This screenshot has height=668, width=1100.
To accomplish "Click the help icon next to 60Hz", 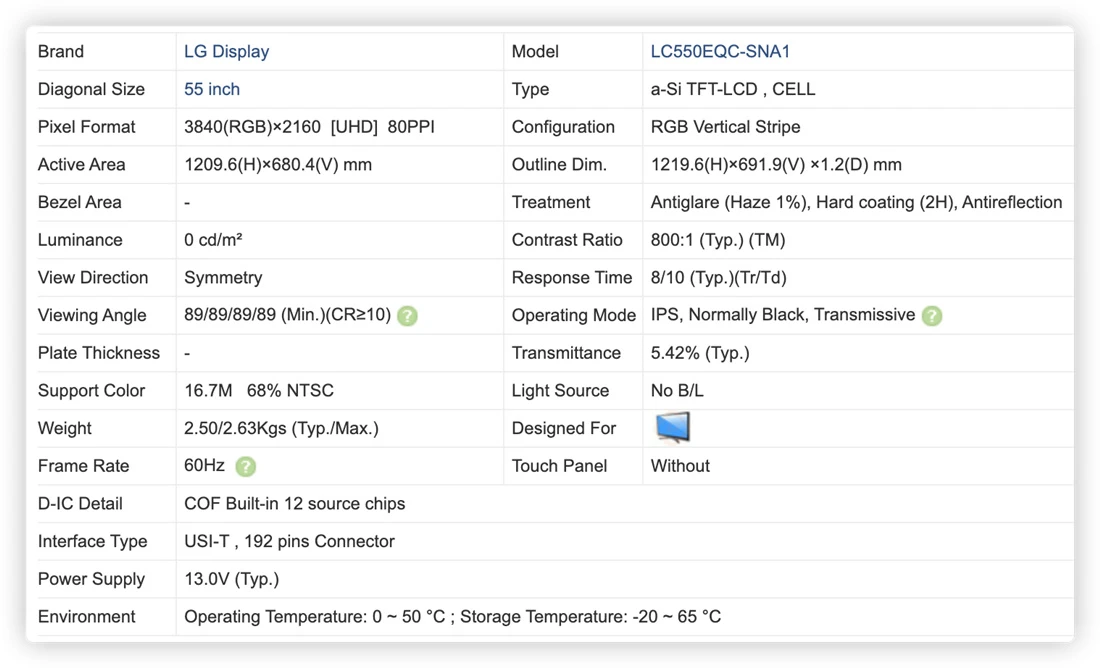I will pos(246,467).
